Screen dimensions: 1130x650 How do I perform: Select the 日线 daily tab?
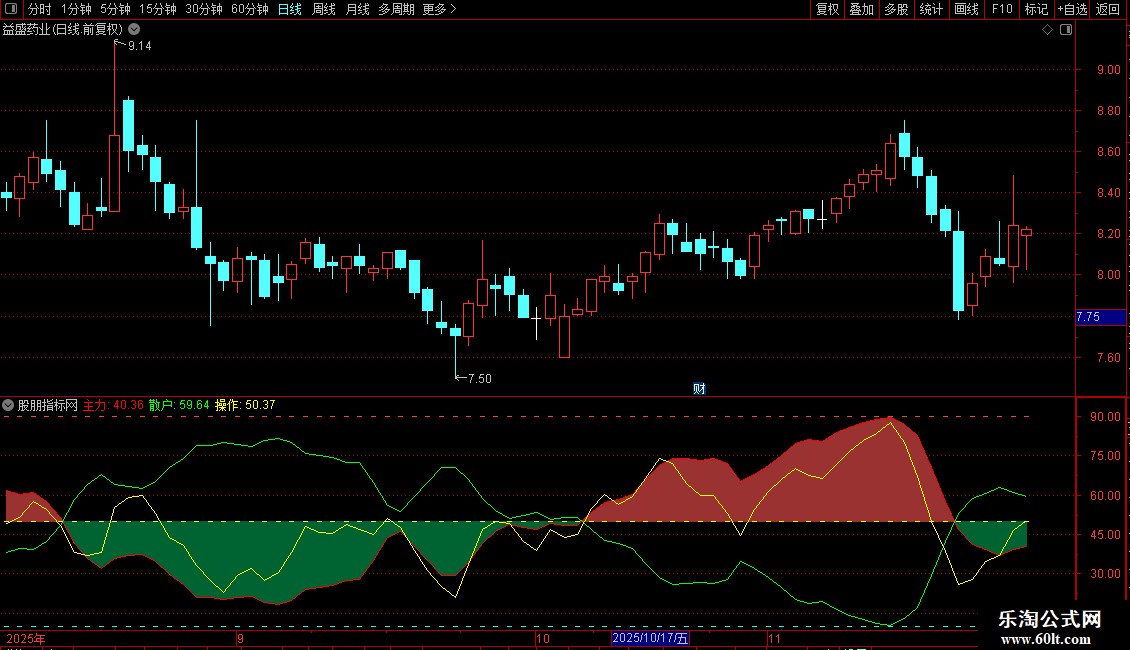click(290, 9)
